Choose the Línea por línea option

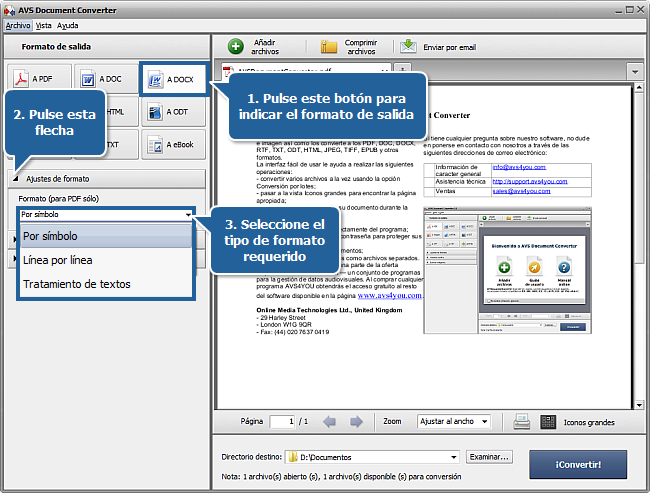(x=106, y=260)
